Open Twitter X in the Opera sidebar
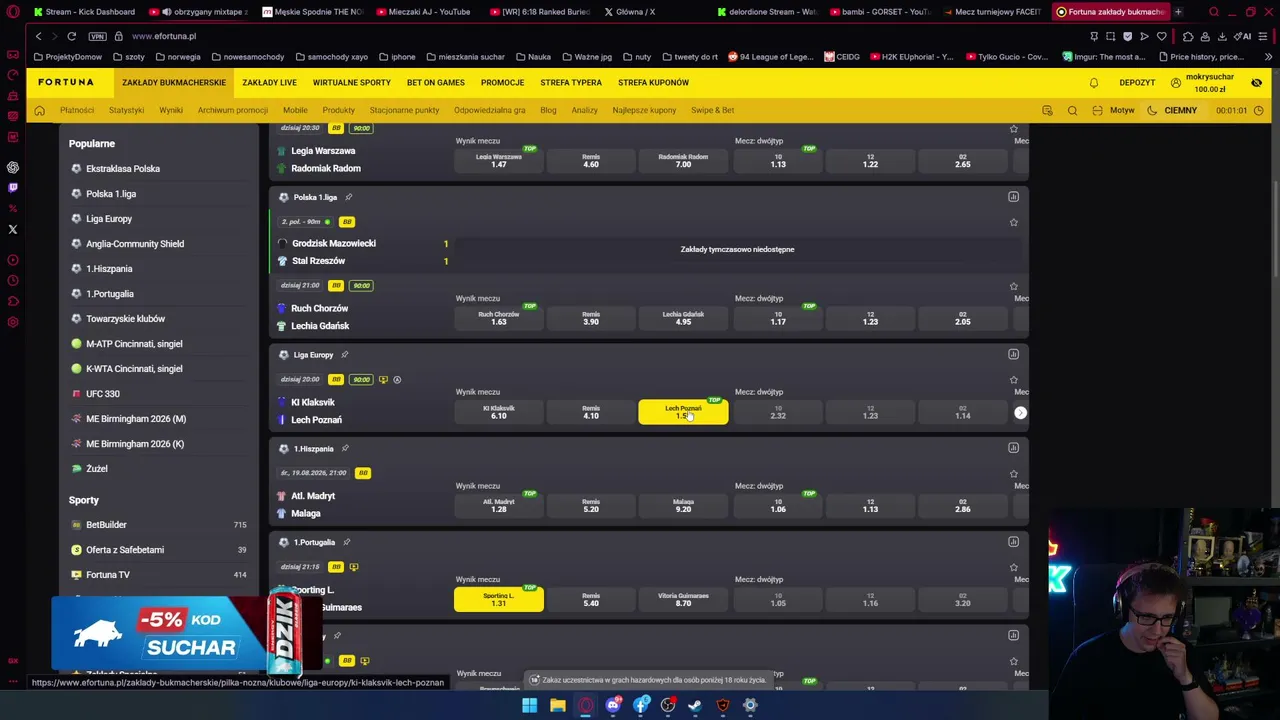Viewport: 1280px width, 720px height. pyautogui.click(x=13, y=229)
